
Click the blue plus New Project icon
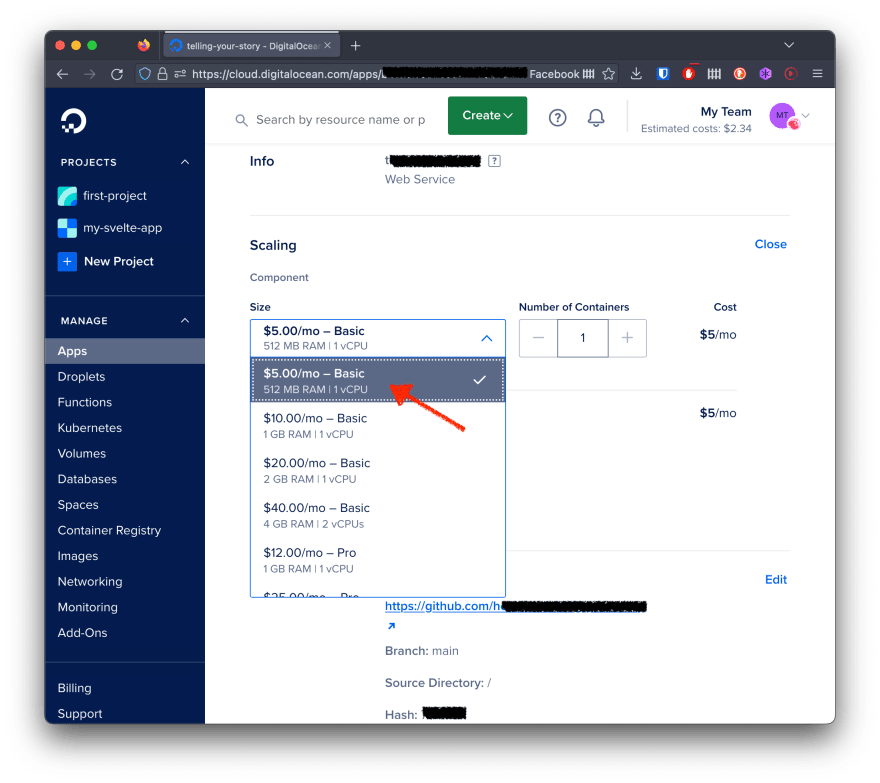coord(67,261)
